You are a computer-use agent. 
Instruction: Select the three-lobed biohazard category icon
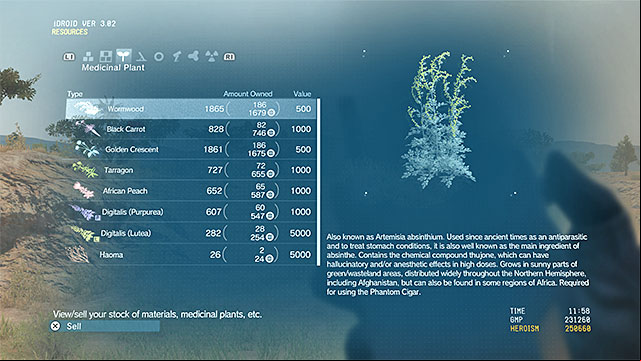pos(193,56)
